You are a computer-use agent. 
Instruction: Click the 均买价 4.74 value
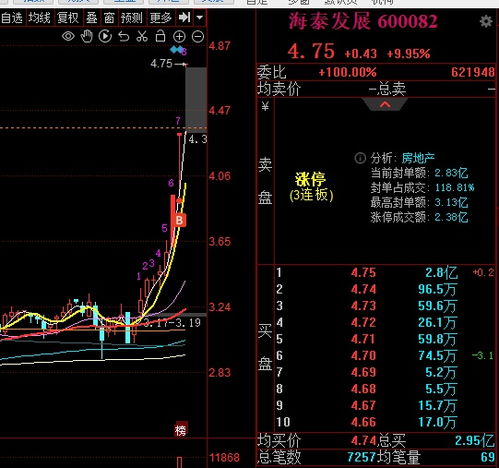coord(364,441)
